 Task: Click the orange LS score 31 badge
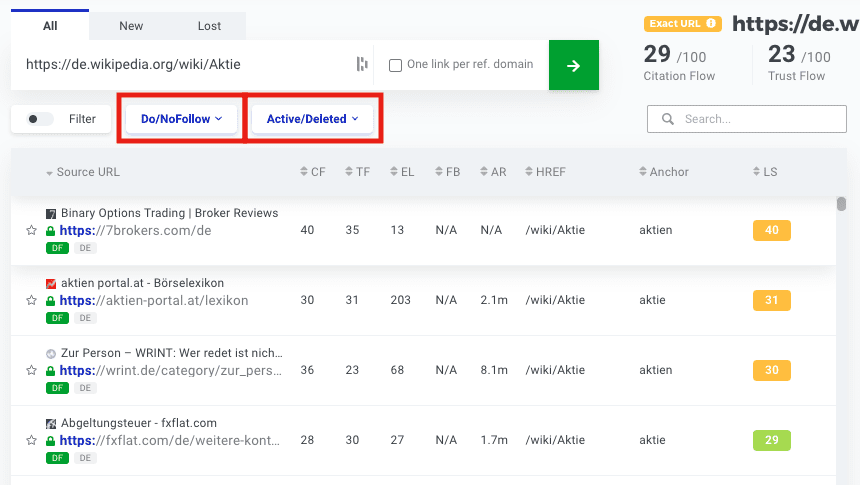click(x=772, y=301)
